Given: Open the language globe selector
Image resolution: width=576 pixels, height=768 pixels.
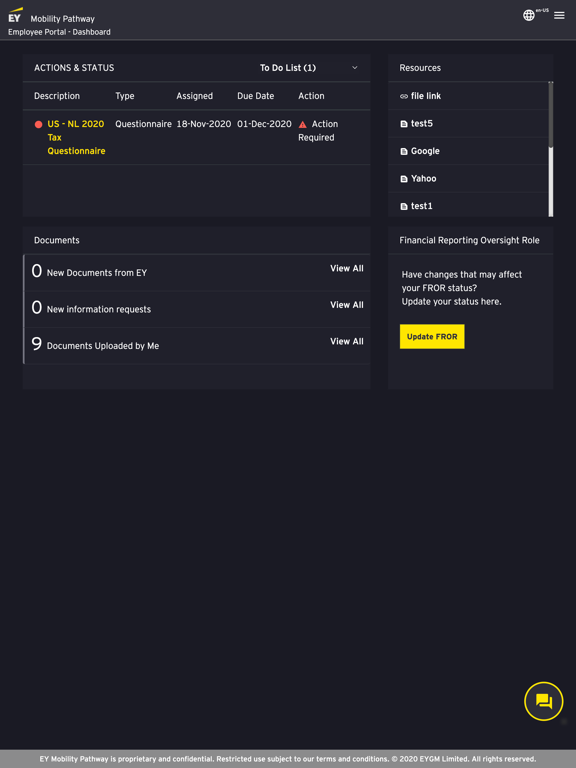Looking at the screenshot, I should pyautogui.click(x=528, y=15).
